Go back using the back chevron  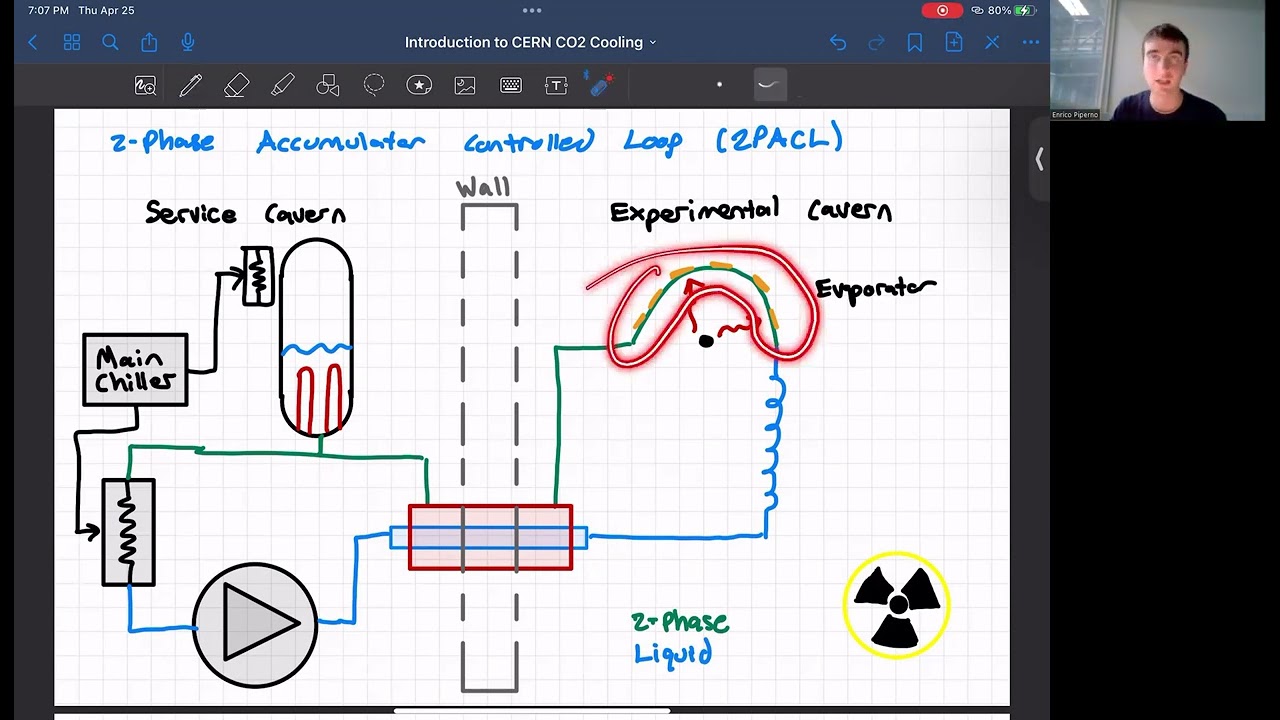point(33,42)
